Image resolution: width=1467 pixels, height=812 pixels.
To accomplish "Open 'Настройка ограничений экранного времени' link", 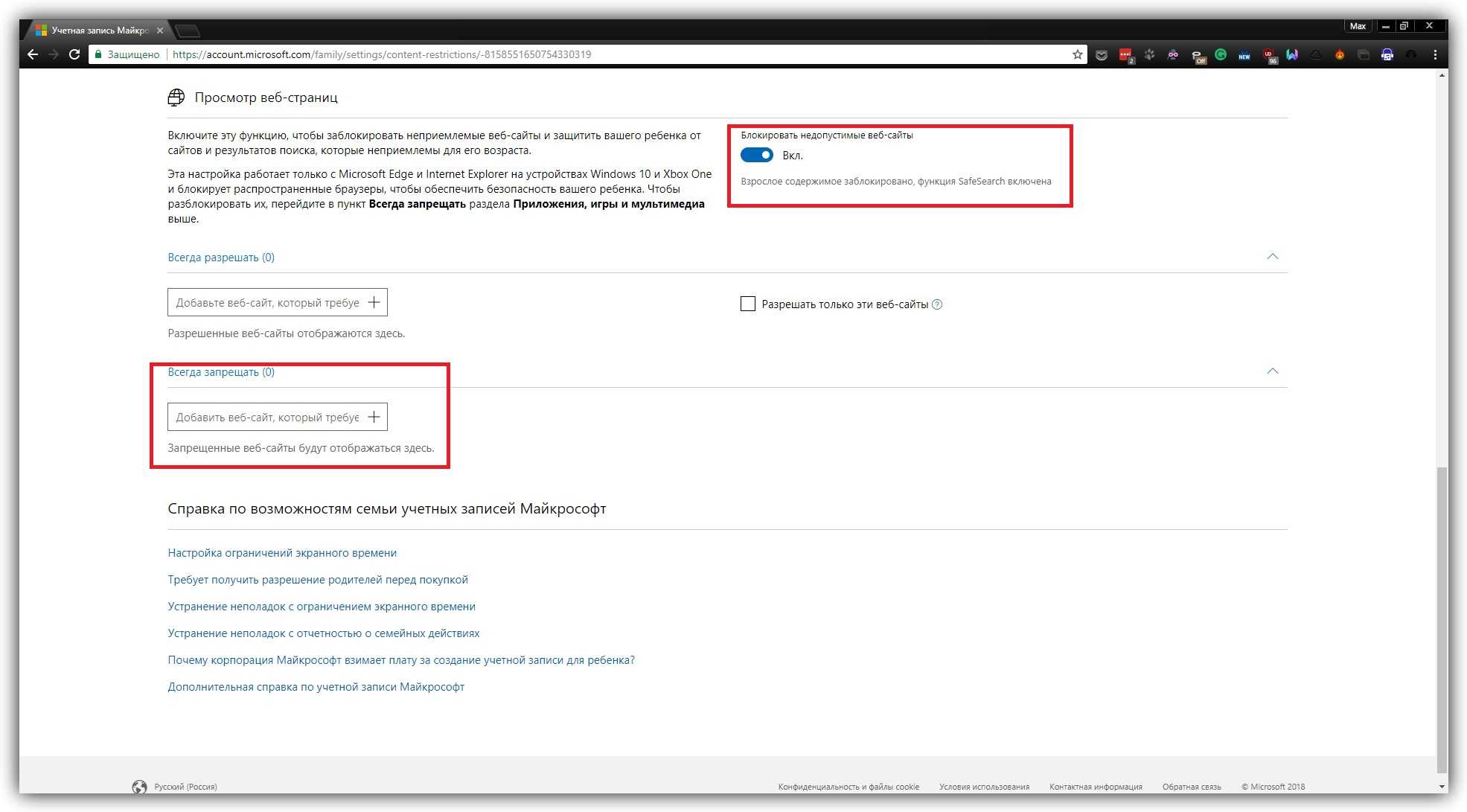I will tap(282, 553).
